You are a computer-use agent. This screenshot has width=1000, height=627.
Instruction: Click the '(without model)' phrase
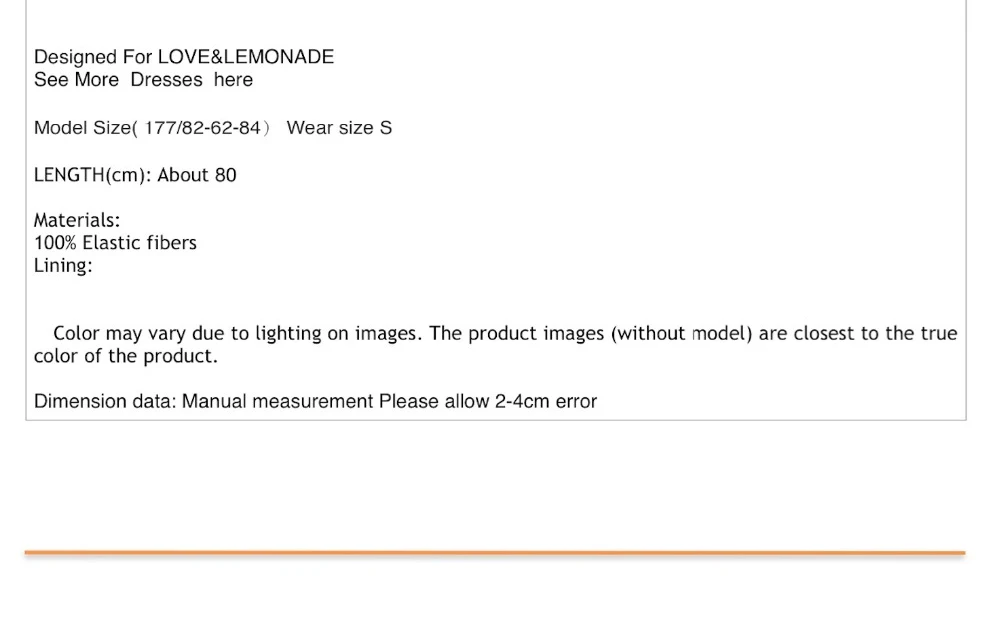682,333
